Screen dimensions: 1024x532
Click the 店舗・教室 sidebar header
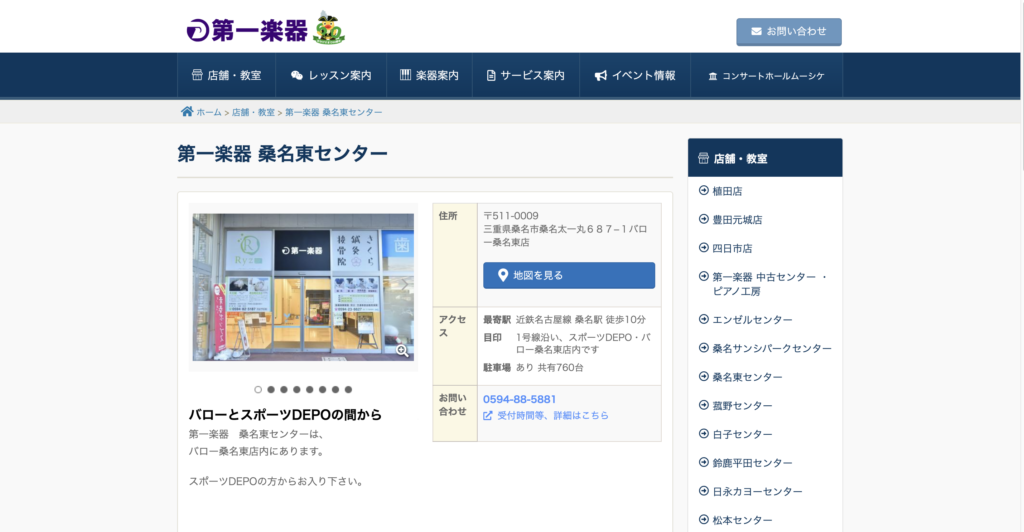tap(765, 158)
